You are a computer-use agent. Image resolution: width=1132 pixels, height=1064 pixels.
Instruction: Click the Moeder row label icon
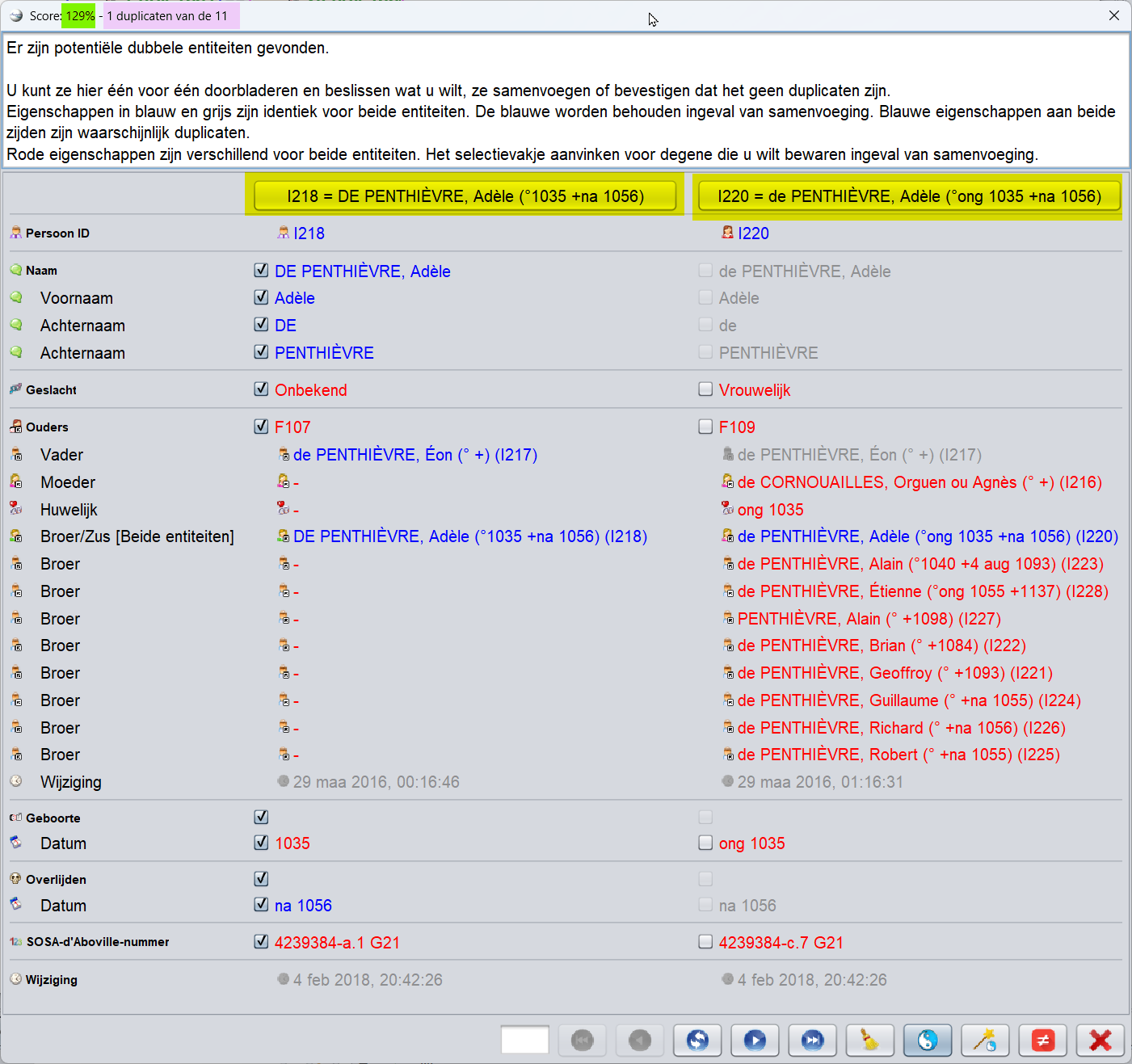pyautogui.click(x=16, y=481)
